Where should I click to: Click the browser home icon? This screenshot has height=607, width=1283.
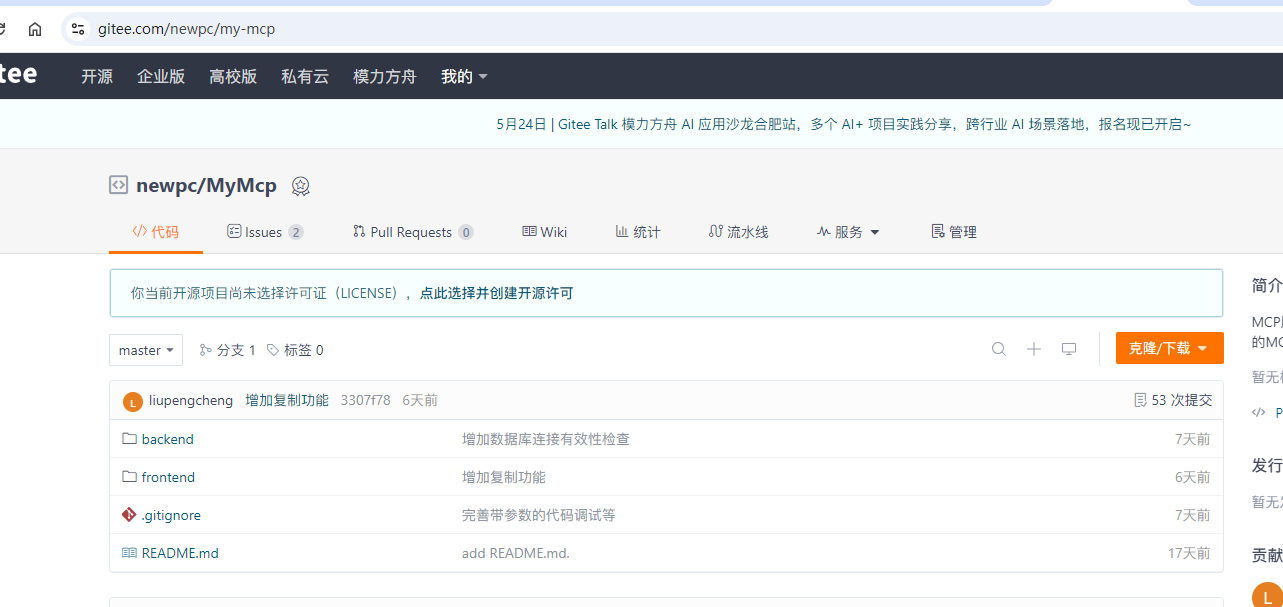pyautogui.click(x=35, y=29)
